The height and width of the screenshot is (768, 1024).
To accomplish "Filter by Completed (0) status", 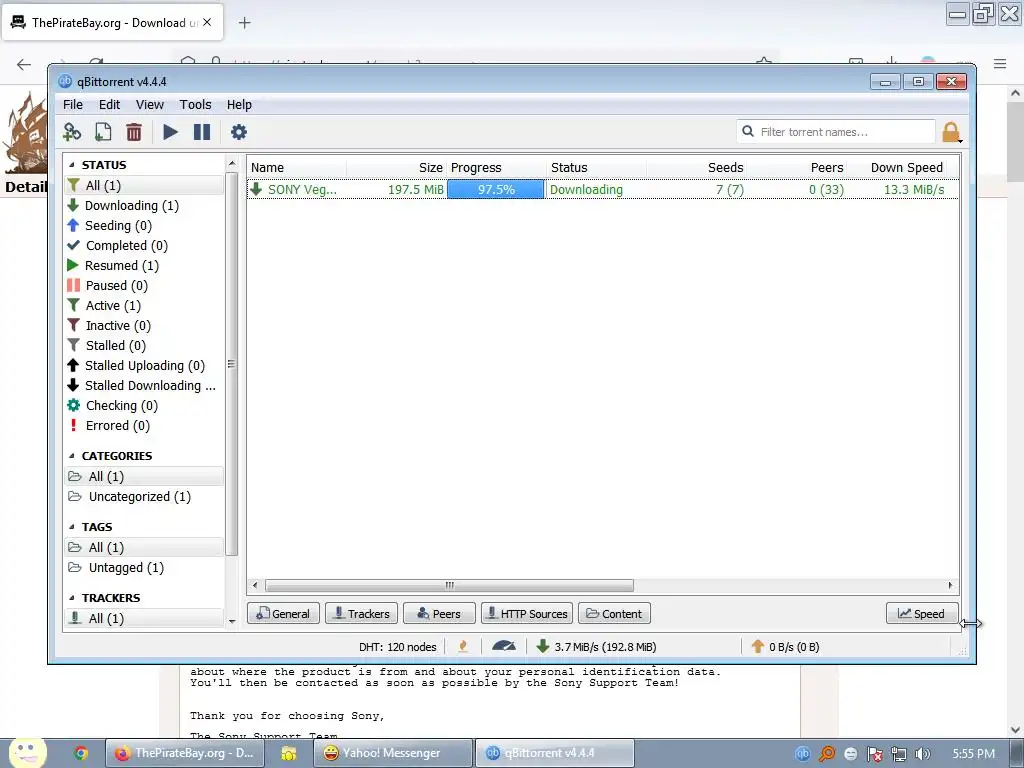I will click(144, 246).
